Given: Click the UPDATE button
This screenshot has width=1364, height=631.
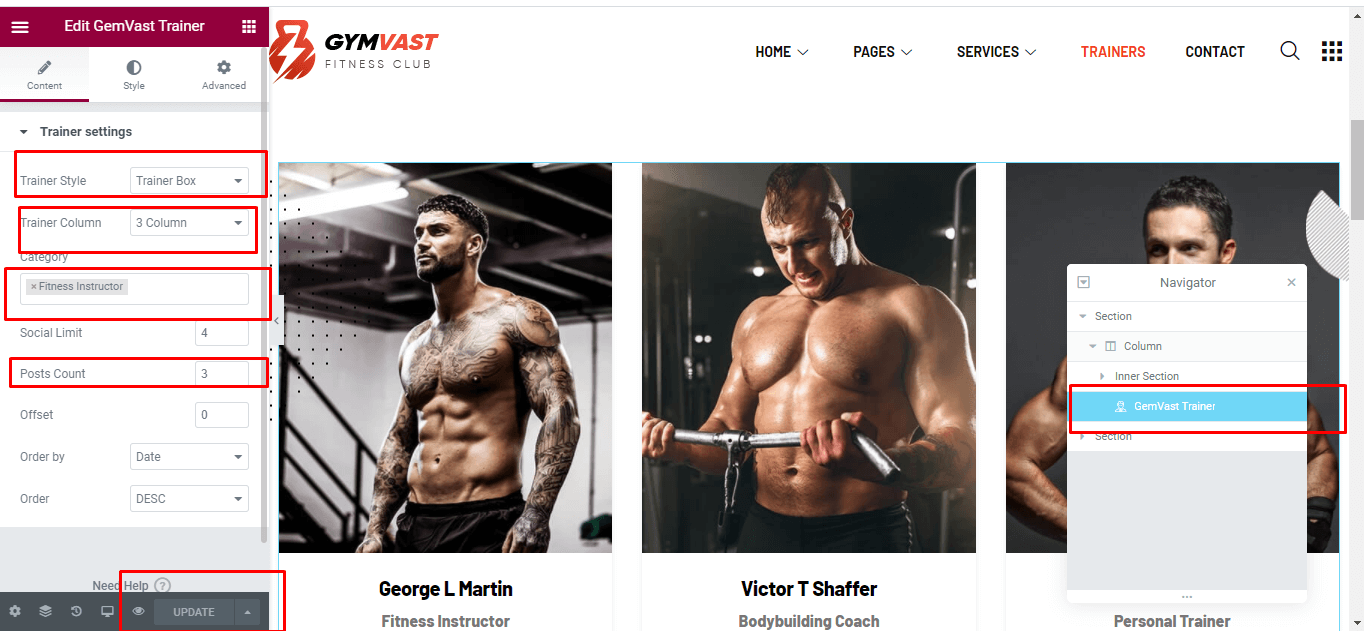Looking at the screenshot, I should click(x=194, y=612).
